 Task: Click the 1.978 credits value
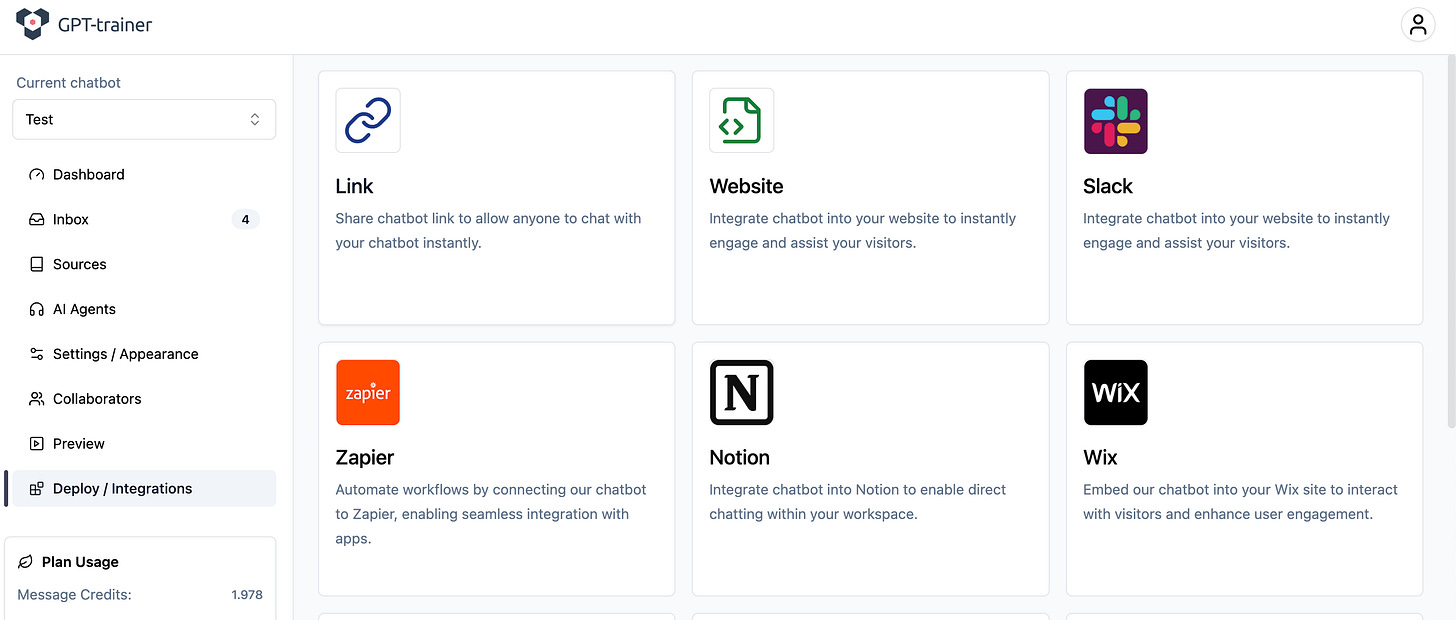click(x=247, y=595)
